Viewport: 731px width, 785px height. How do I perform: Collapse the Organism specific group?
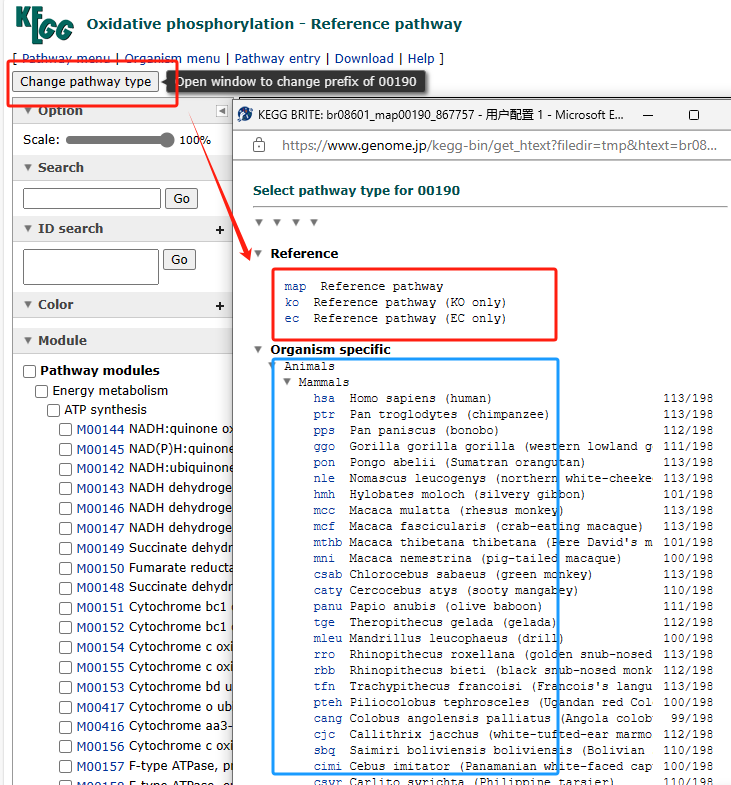[x=258, y=349]
